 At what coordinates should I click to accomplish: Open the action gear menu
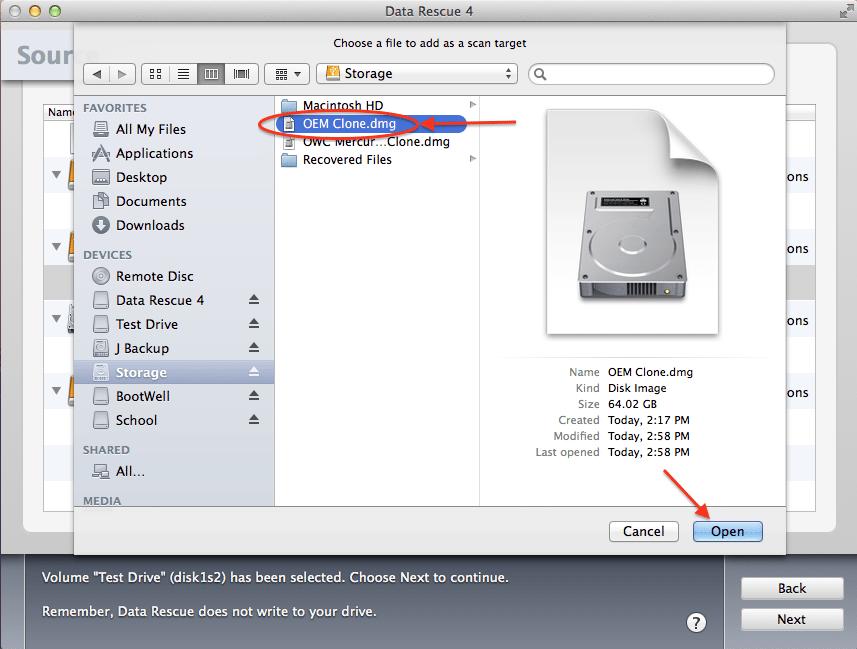[x=285, y=73]
